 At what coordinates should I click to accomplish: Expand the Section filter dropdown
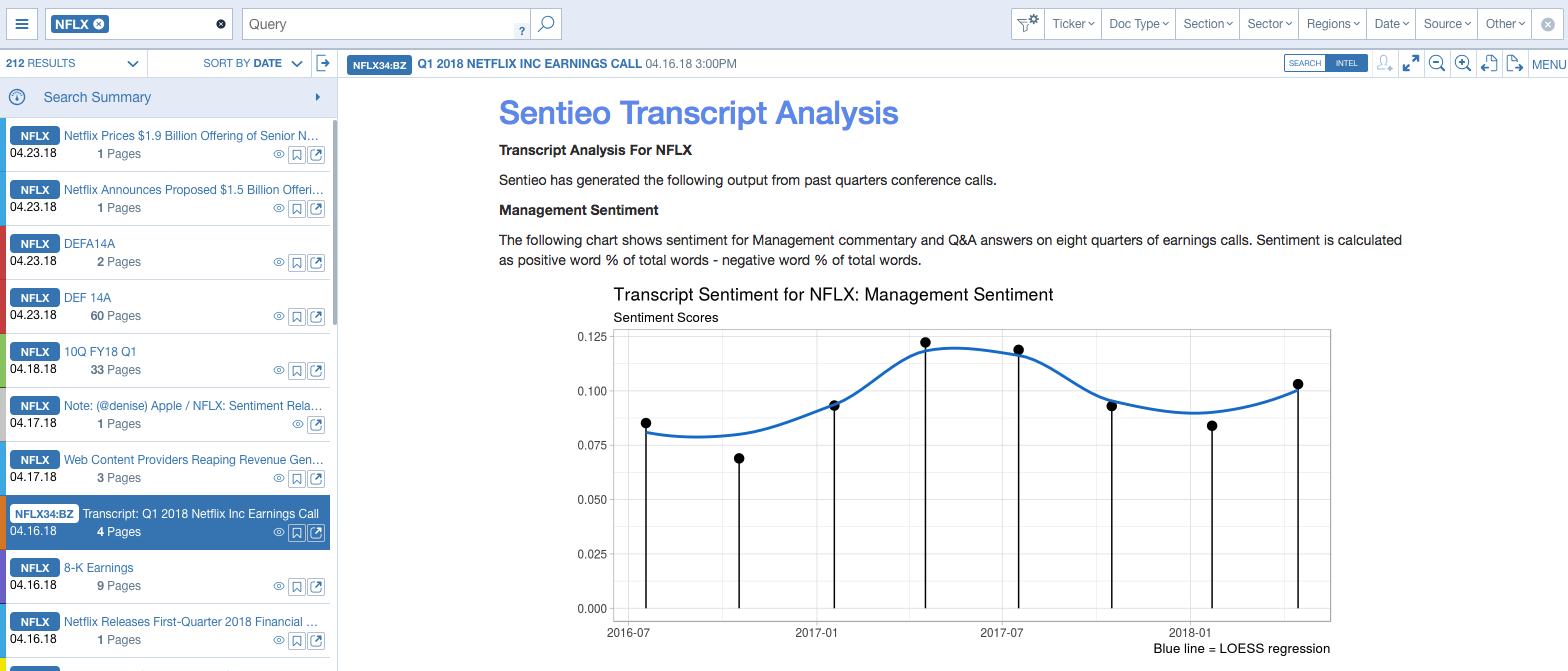pos(1208,24)
